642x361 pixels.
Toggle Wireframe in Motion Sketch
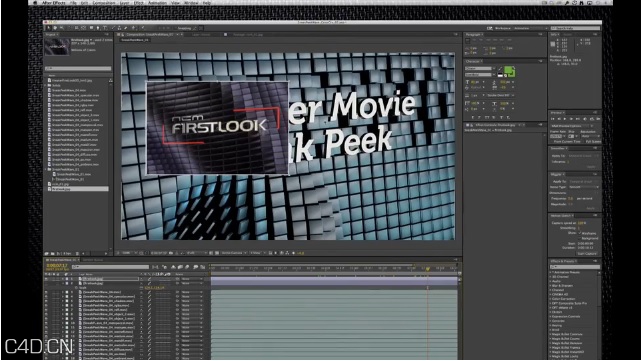coord(580,233)
